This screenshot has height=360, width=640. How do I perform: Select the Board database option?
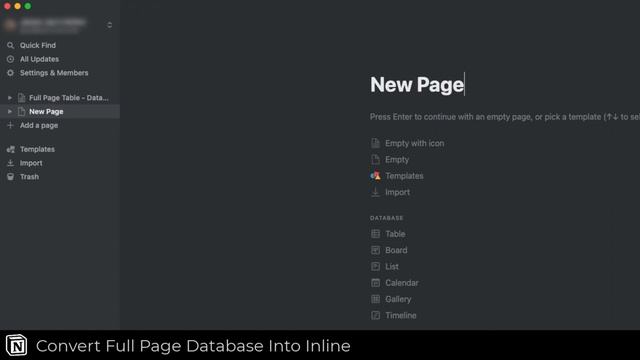(x=396, y=250)
